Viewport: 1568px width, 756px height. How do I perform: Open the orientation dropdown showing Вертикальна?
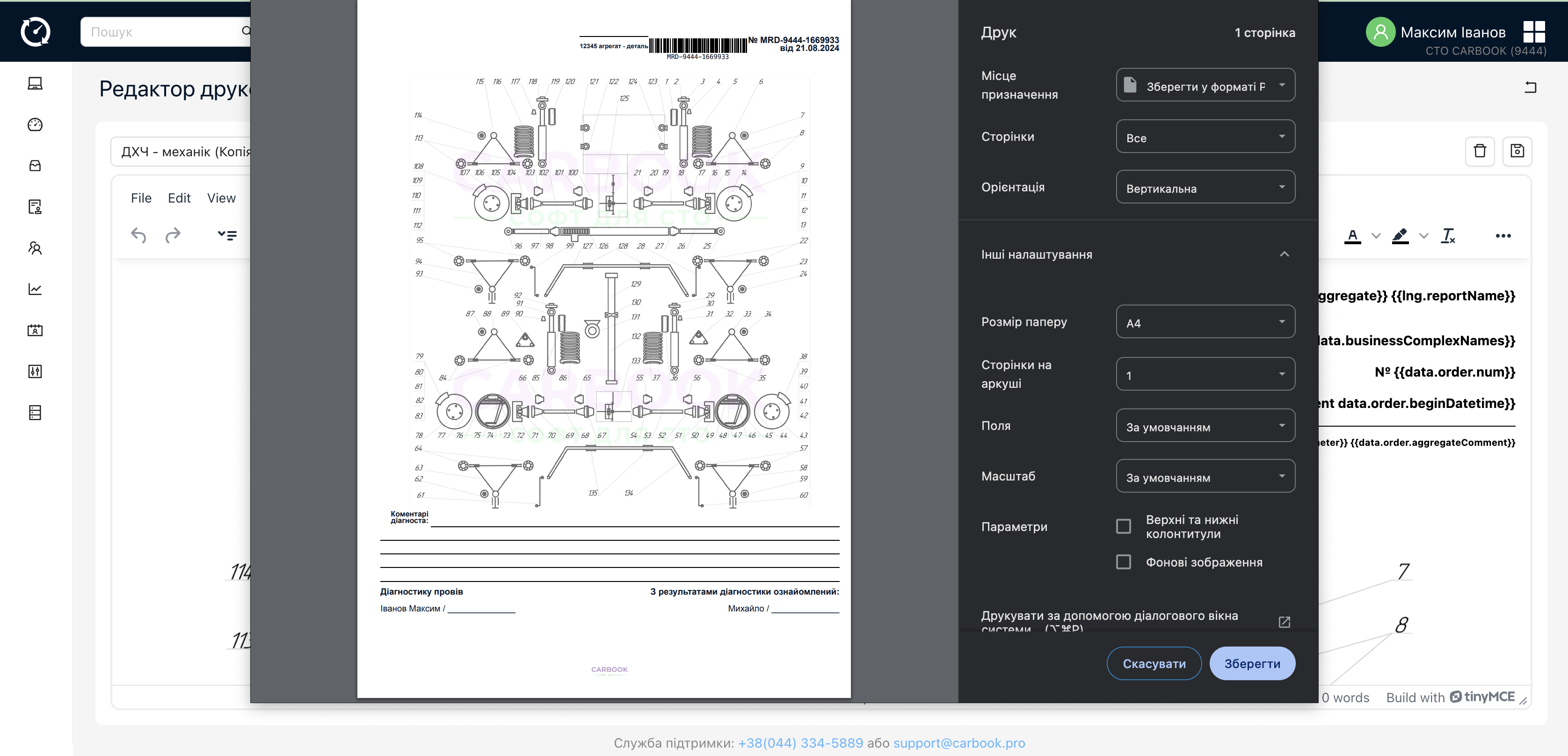tap(1205, 188)
